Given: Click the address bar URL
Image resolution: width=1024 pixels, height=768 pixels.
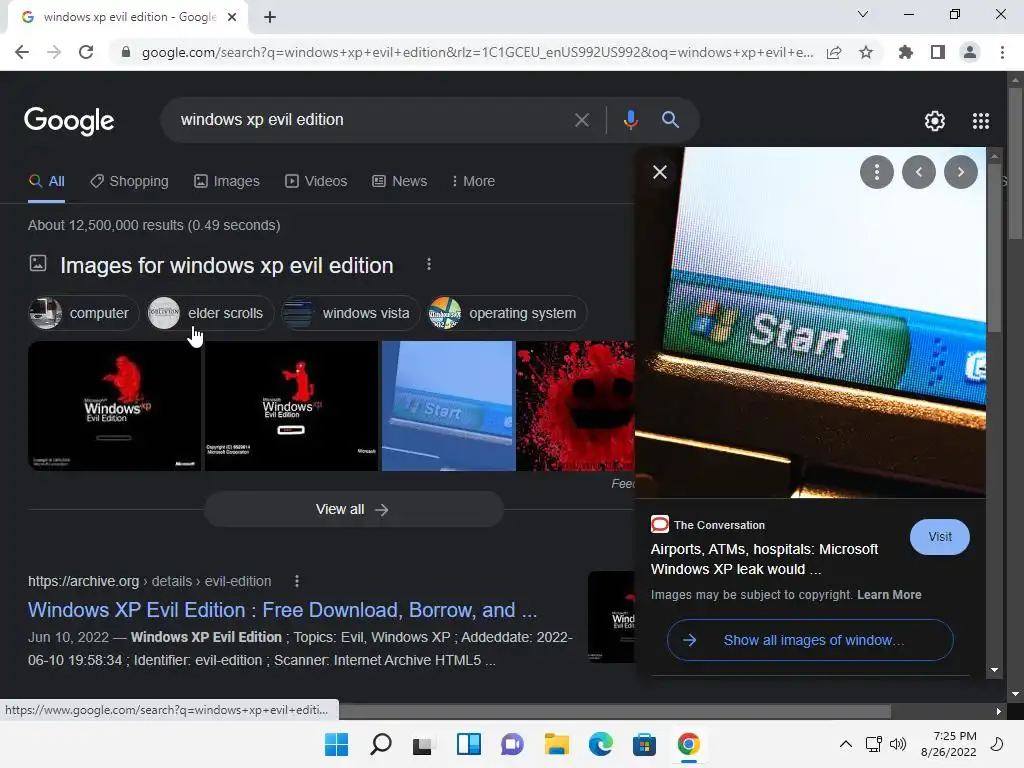Looking at the screenshot, I should [477, 52].
